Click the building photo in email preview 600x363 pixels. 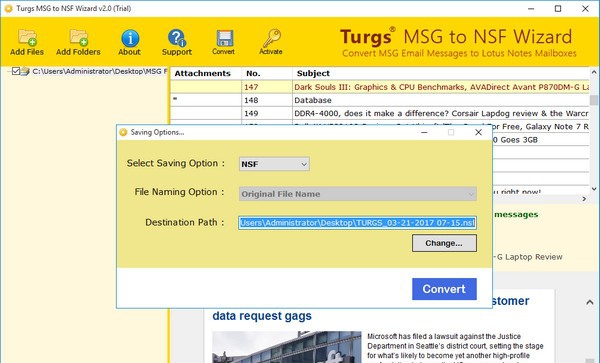pyautogui.click(x=287, y=347)
